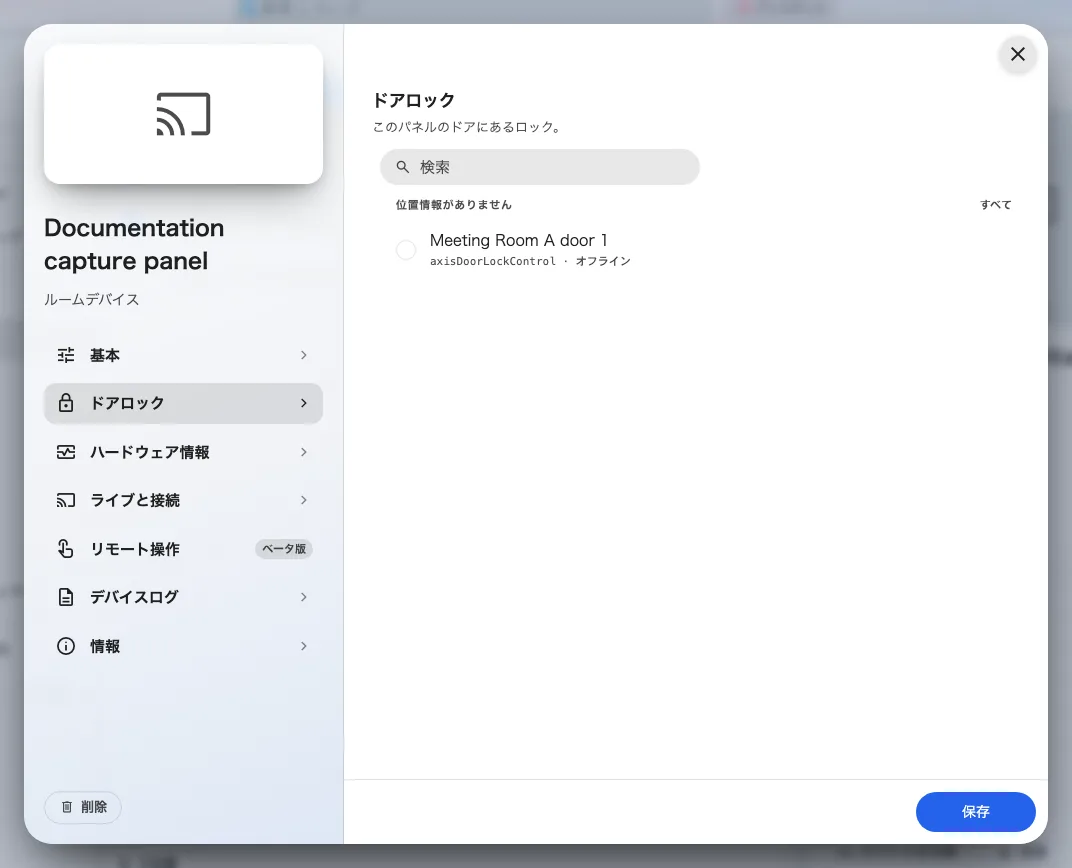Click the padlock icon beside ドアロック
Image resolution: width=1072 pixels, height=868 pixels.
click(66, 403)
